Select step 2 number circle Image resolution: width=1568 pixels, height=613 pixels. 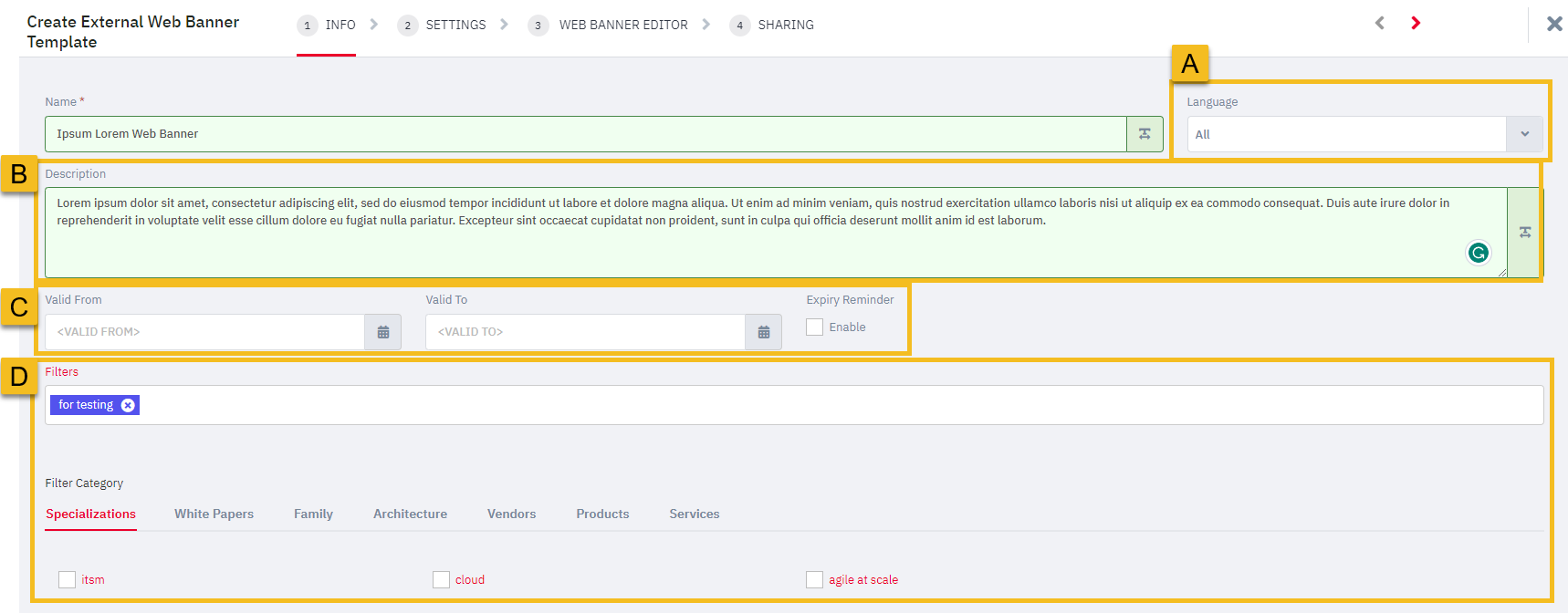[408, 26]
